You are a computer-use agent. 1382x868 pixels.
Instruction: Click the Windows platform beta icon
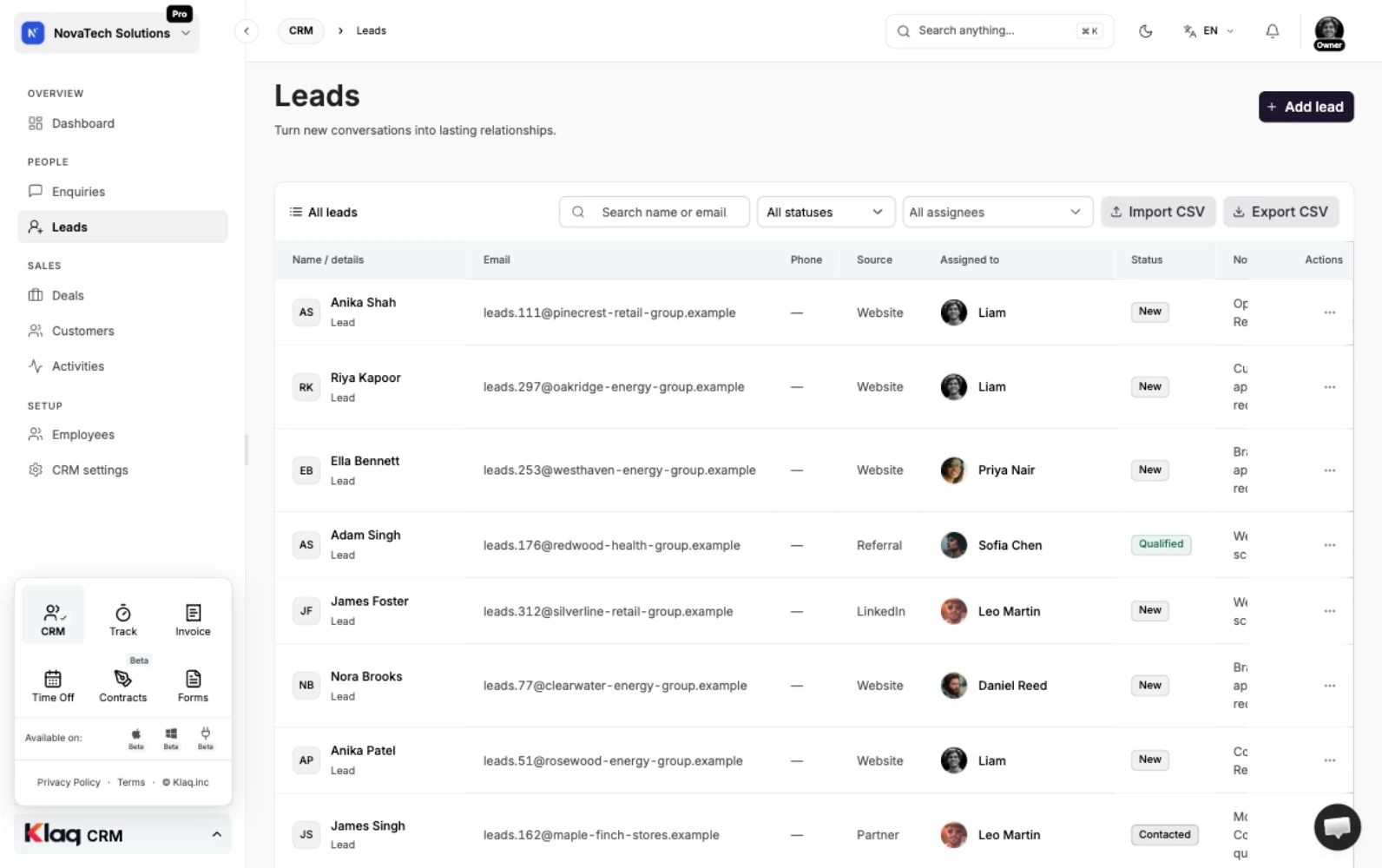coord(171,738)
